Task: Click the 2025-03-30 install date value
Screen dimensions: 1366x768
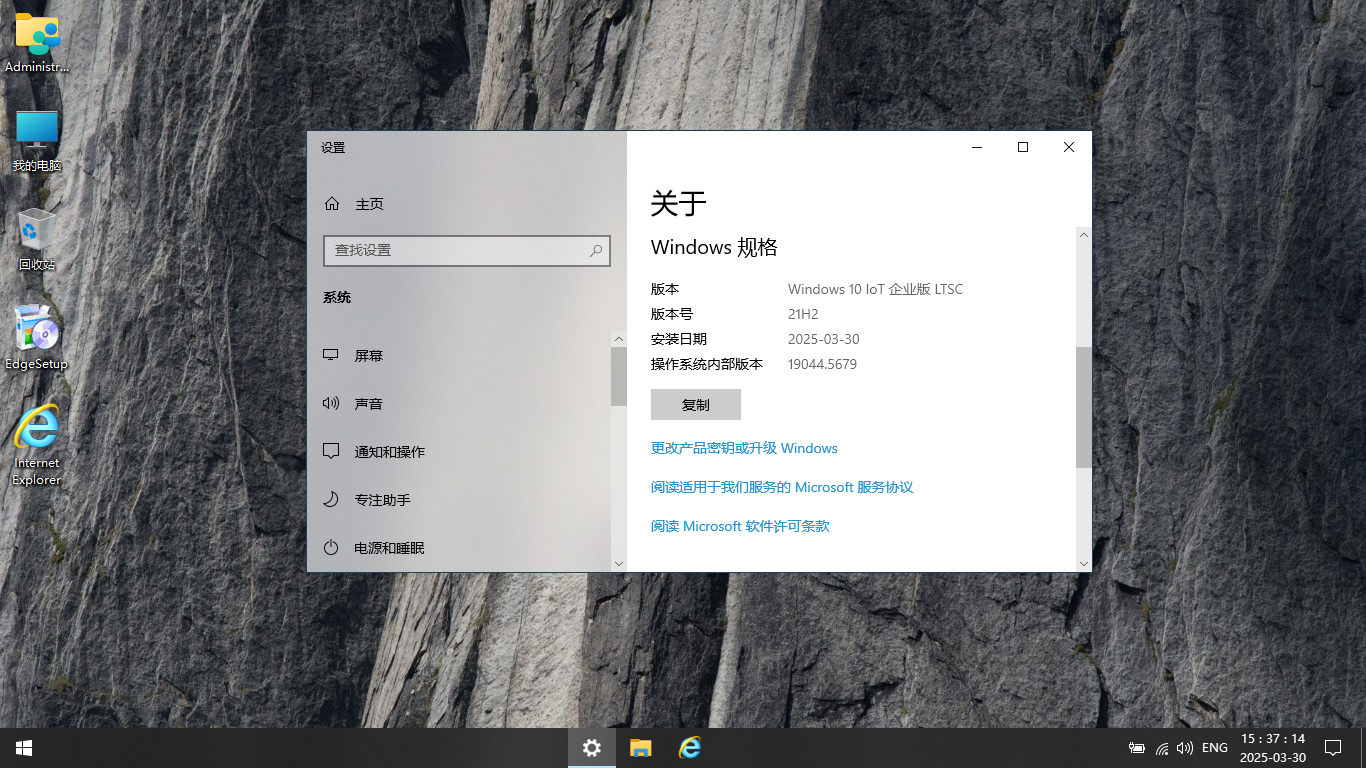Action: tap(823, 339)
